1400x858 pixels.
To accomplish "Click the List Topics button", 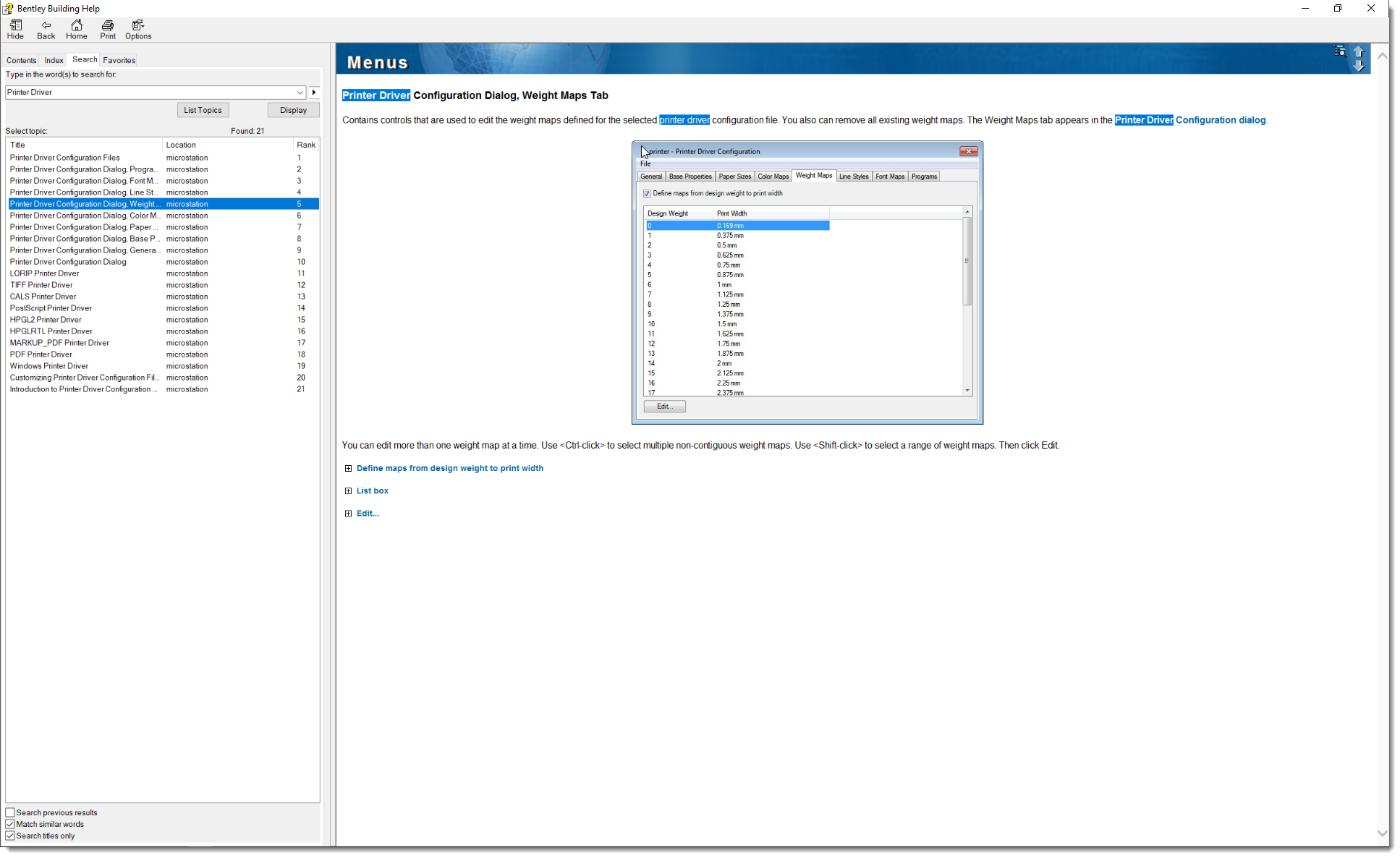I will coord(203,110).
